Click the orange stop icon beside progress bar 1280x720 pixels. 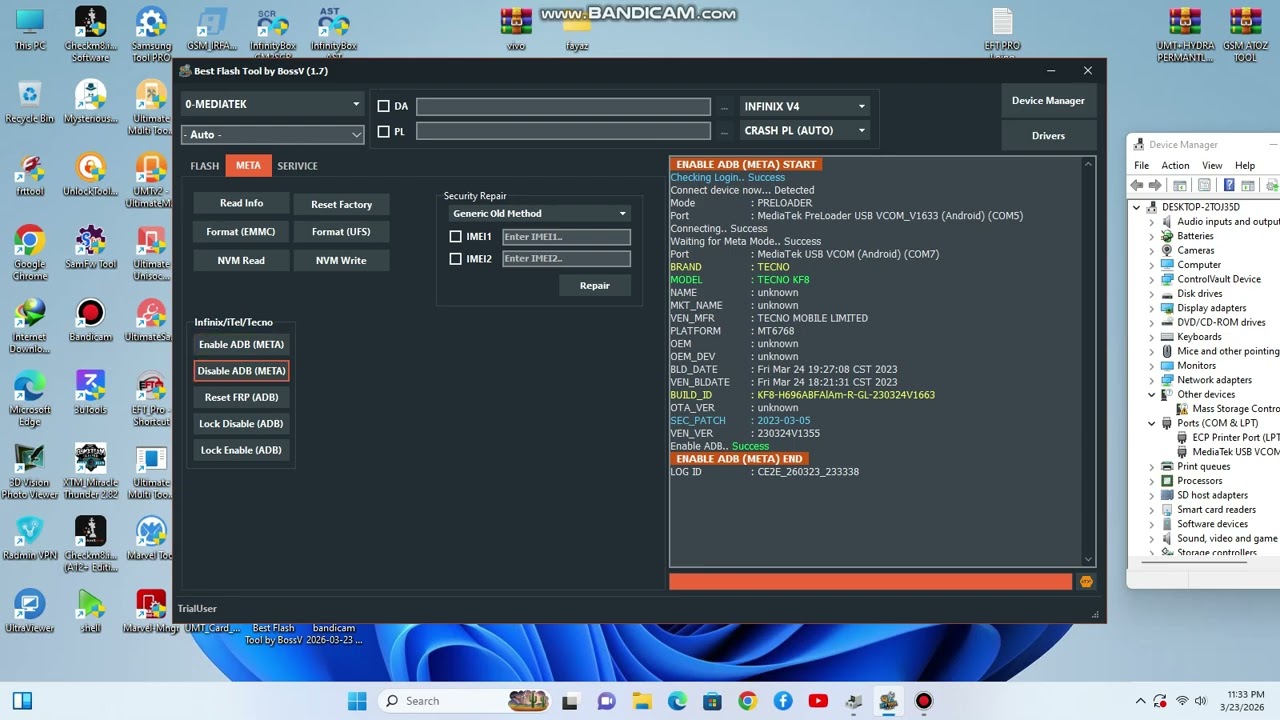tap(1086, 582)
